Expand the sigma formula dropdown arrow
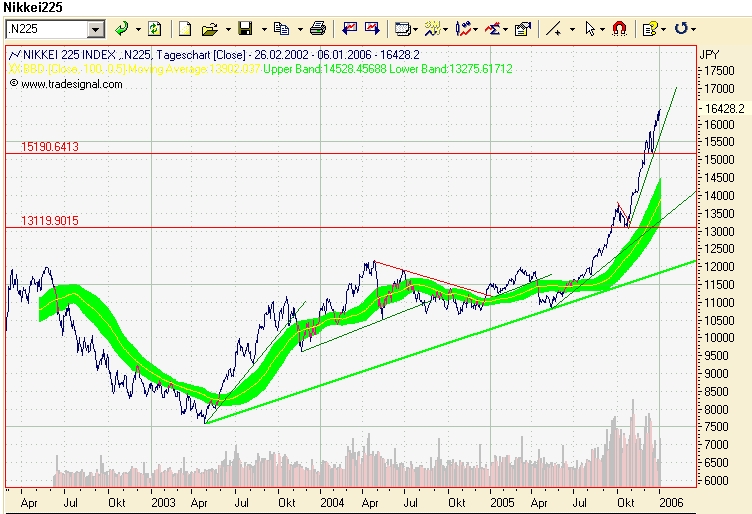752x514 pixels. click(505, 30)
